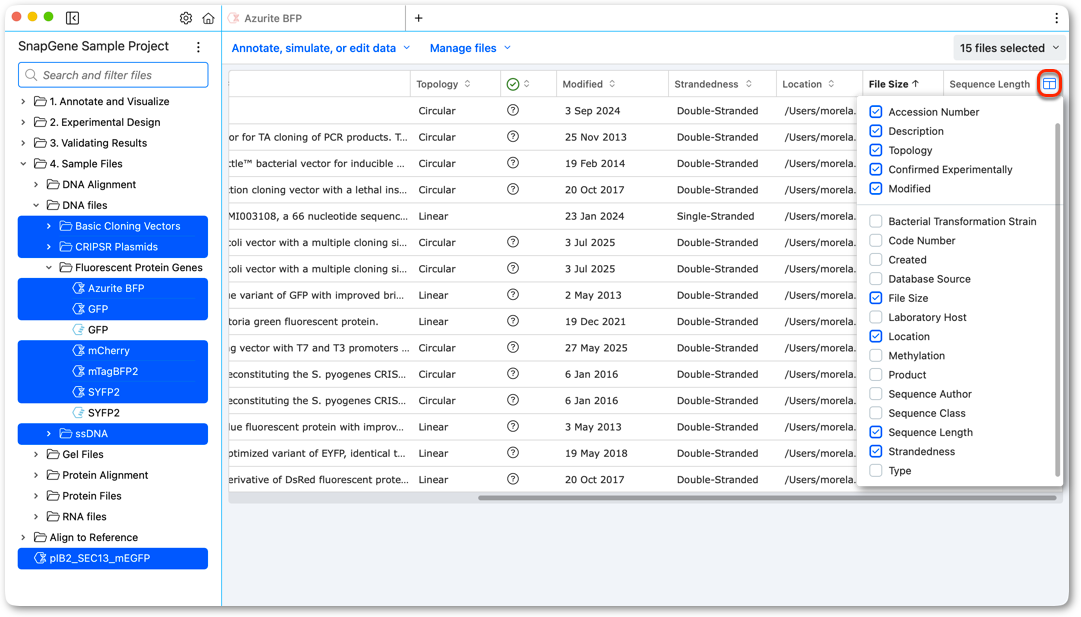Click the pIB2_SEC13_mEGFP file icon
The width and height of the screenshot is (1081, 617).
pos(41,558)
